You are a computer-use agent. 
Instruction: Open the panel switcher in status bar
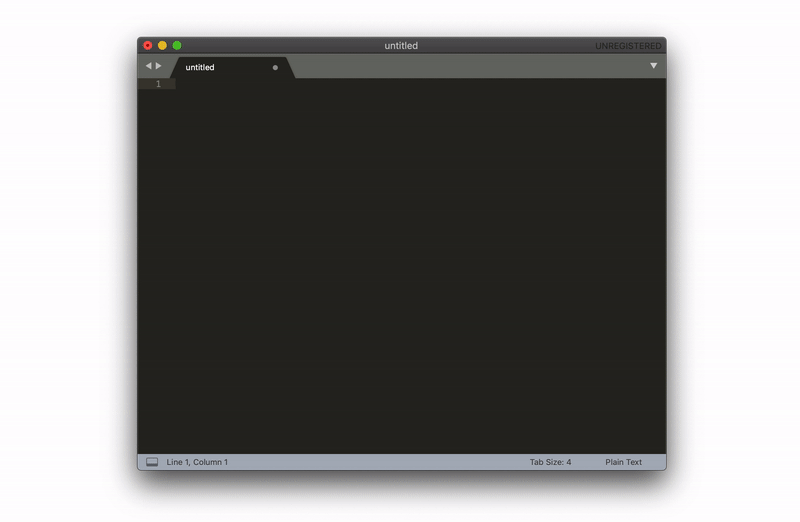(152, 462)
